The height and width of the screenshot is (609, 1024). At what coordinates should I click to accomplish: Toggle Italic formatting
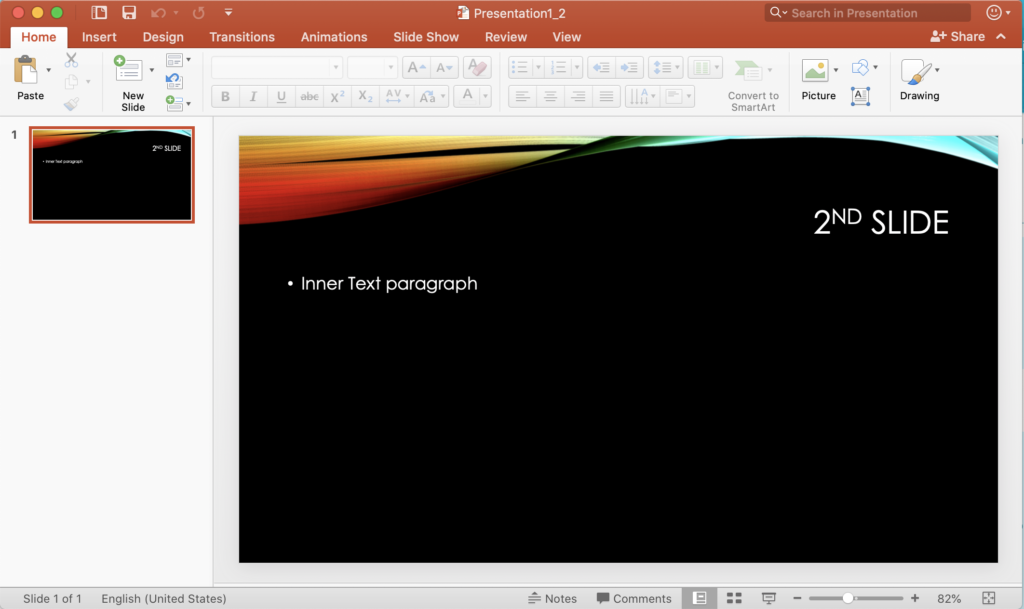(x=253, y=97)
